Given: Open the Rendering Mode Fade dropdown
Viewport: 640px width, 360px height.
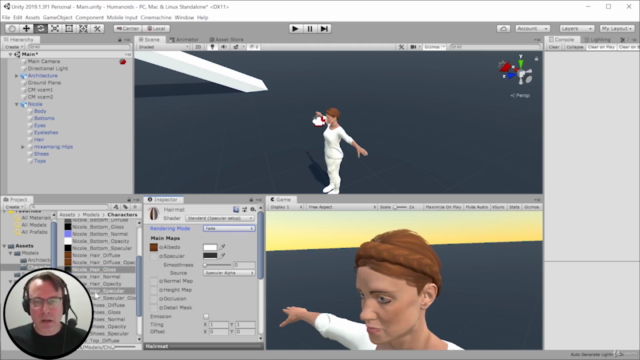Looking at the screenshot, I should [x=229, y=229].
